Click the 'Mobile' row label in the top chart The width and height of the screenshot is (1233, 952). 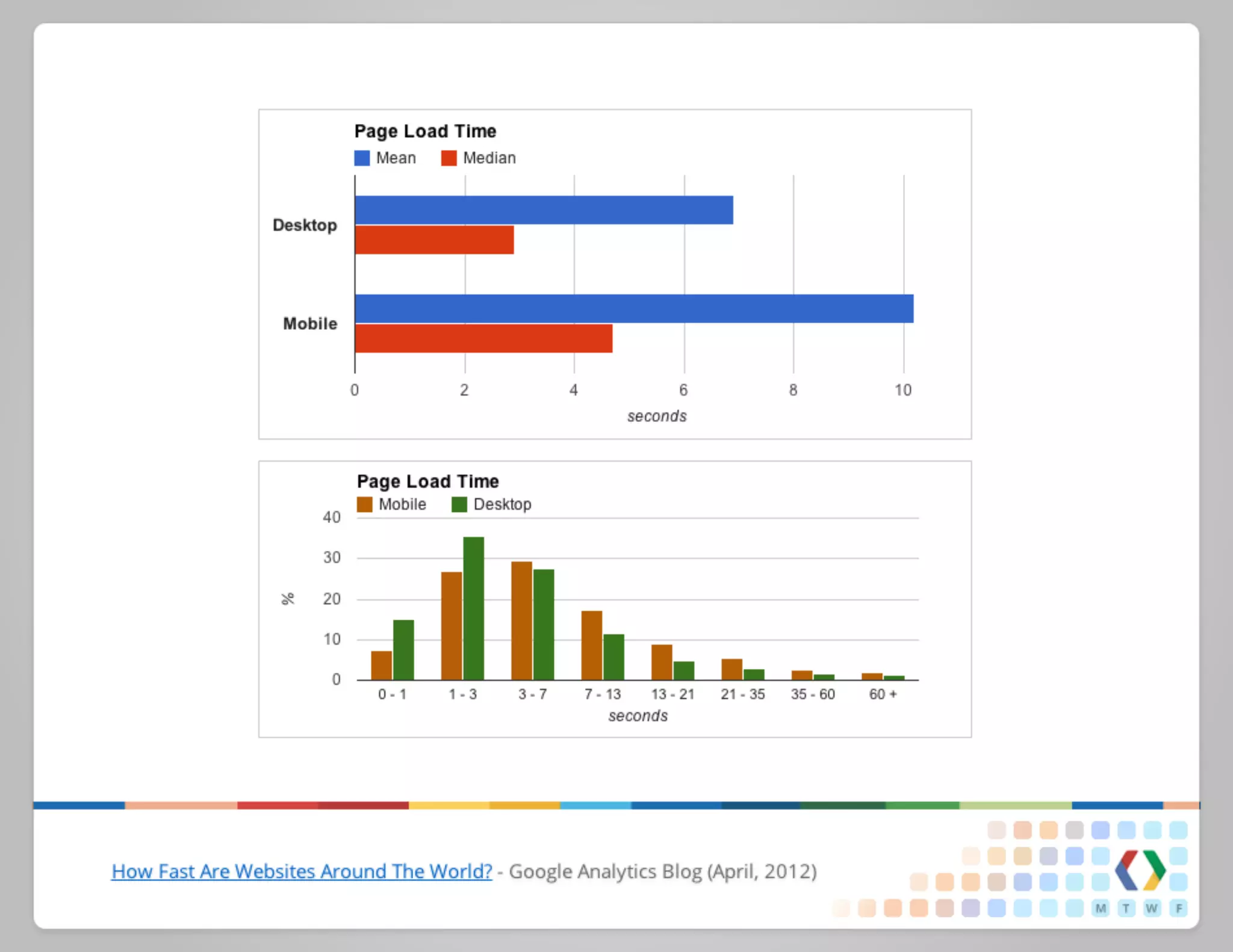point(310,324)
